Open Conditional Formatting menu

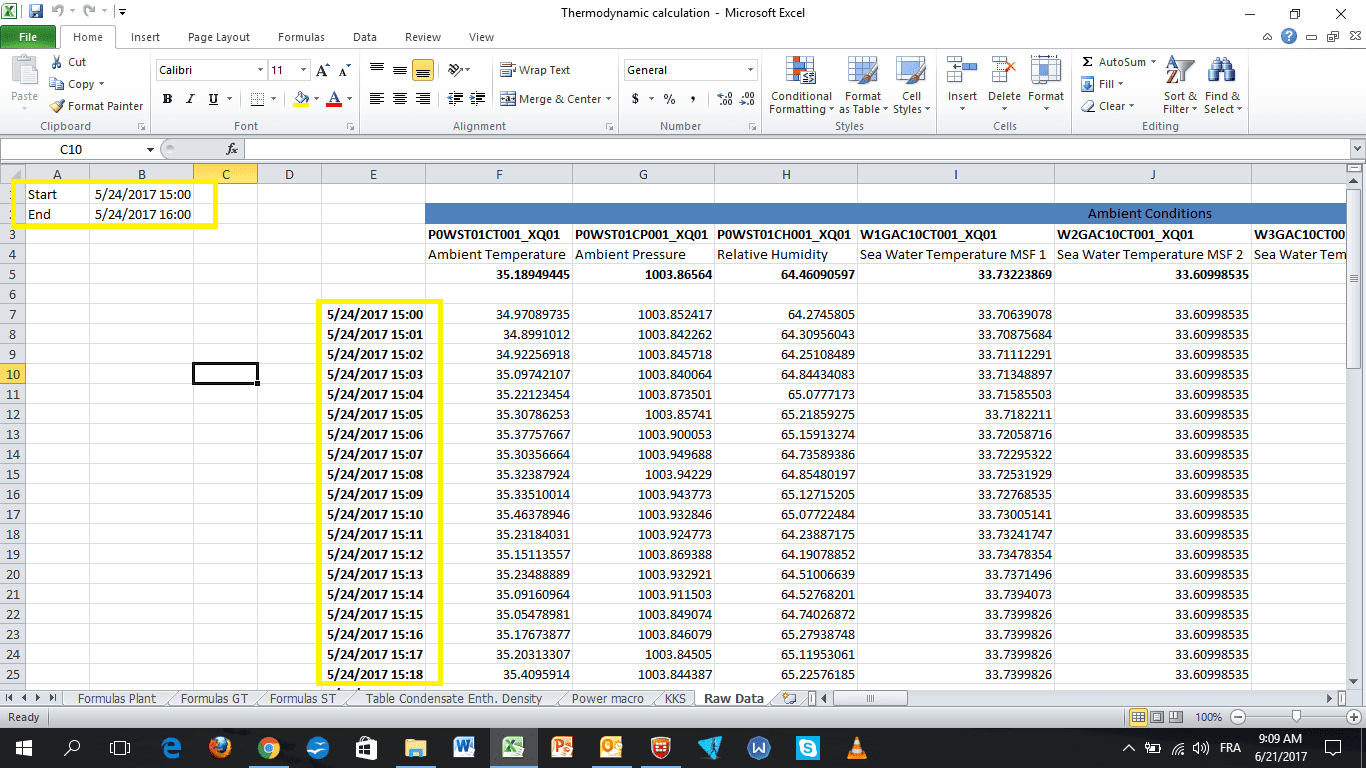800,86
